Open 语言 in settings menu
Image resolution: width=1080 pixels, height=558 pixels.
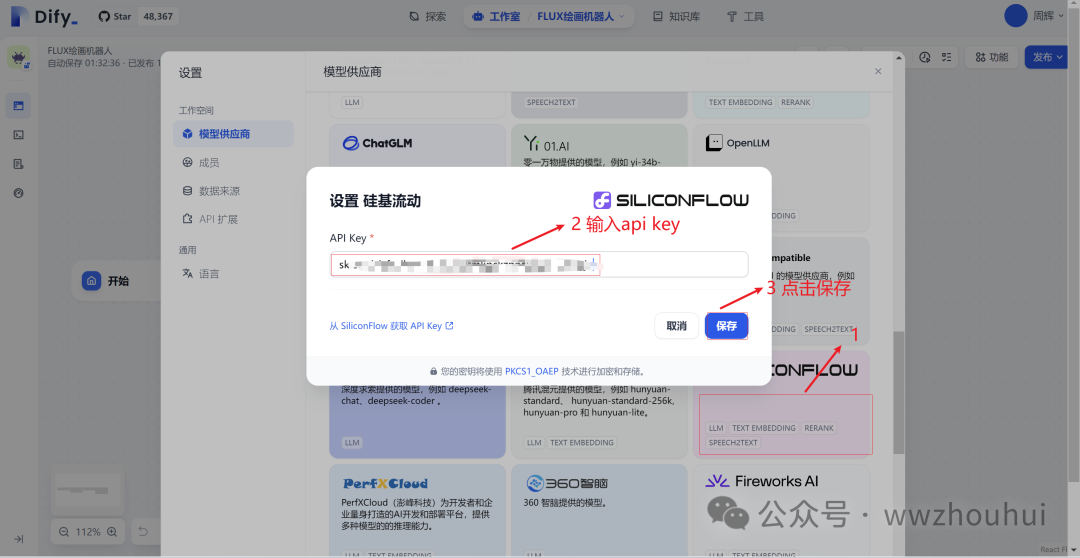[233, 273]
